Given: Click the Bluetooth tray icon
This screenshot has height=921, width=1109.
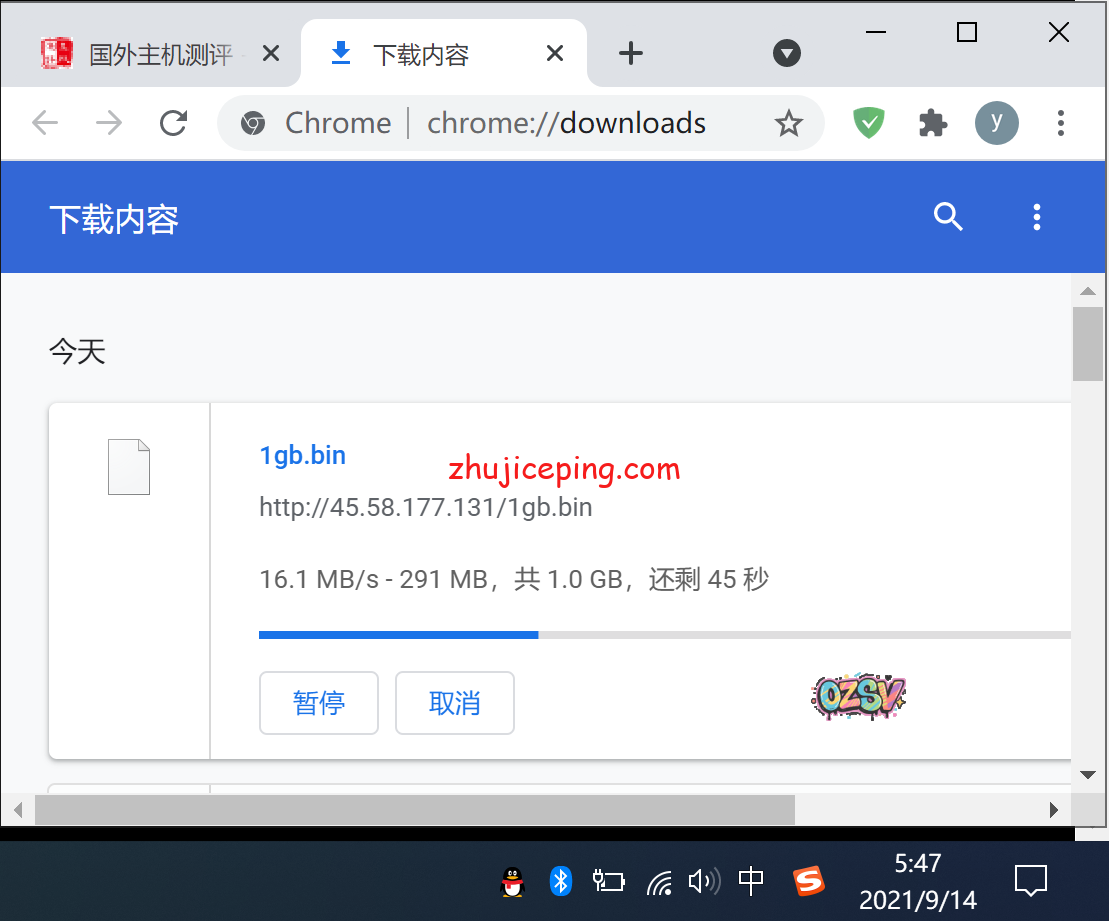Looking at the screenshot, I should (561, 881).
